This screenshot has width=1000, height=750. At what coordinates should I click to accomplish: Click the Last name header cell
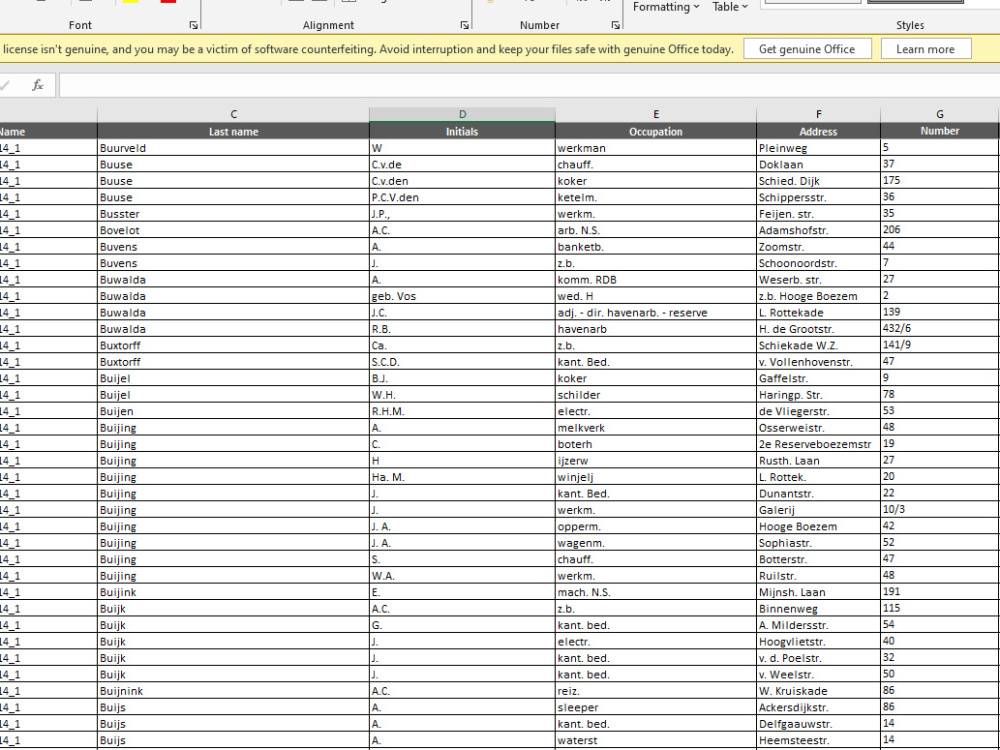click(x=233, y=131)
